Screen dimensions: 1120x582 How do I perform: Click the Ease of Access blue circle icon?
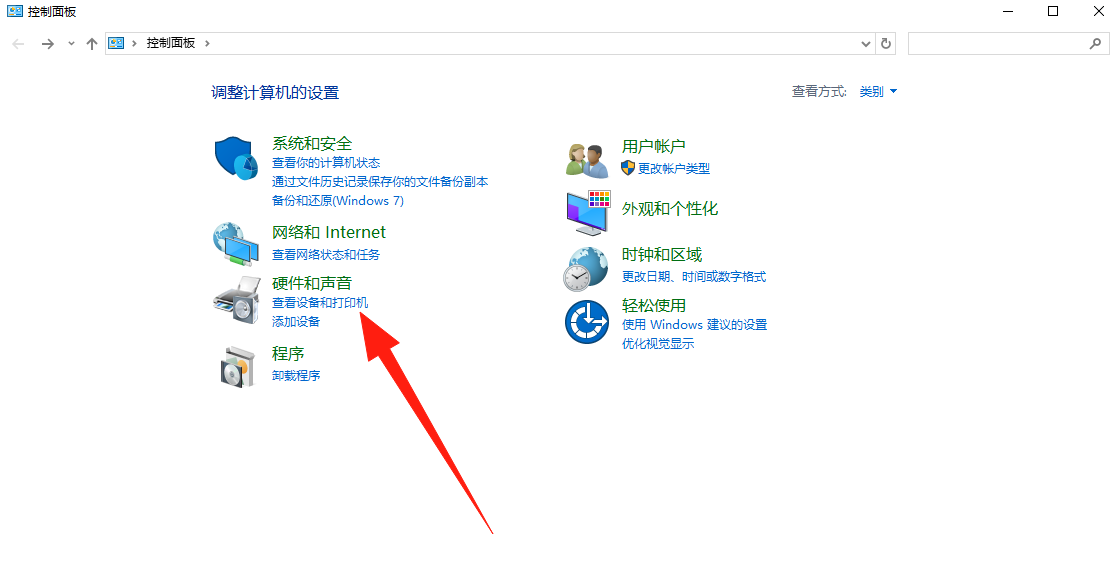coord(587,321)
